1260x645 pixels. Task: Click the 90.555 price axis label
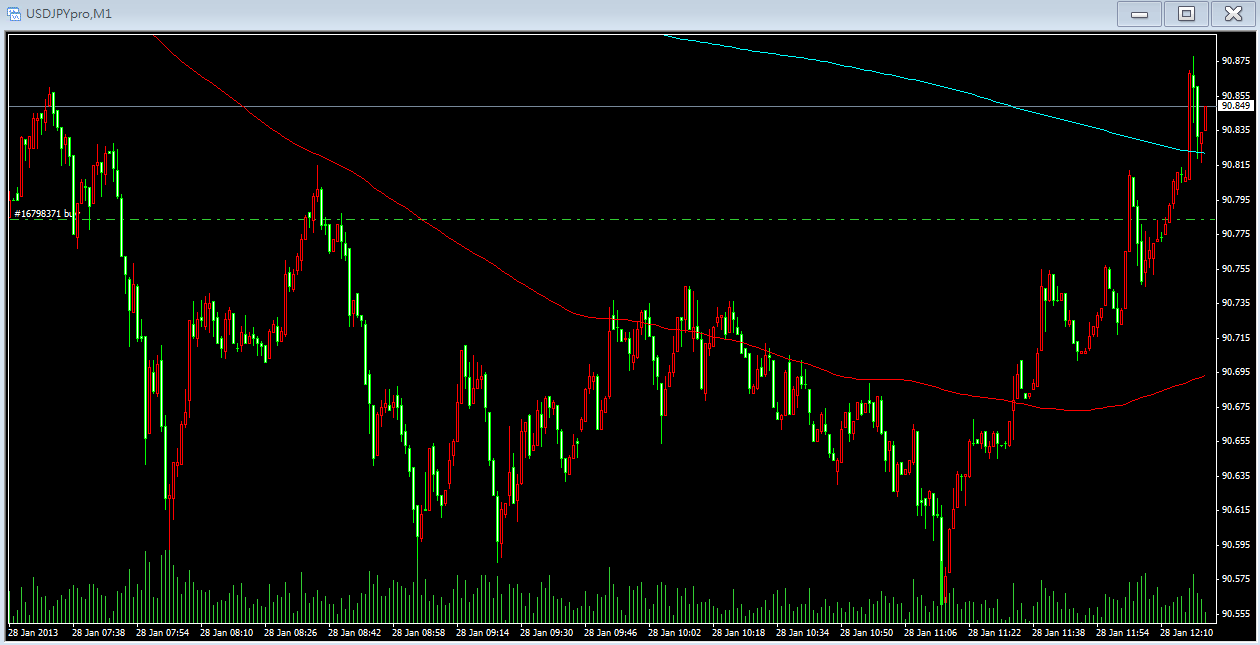coord(1236,614)
